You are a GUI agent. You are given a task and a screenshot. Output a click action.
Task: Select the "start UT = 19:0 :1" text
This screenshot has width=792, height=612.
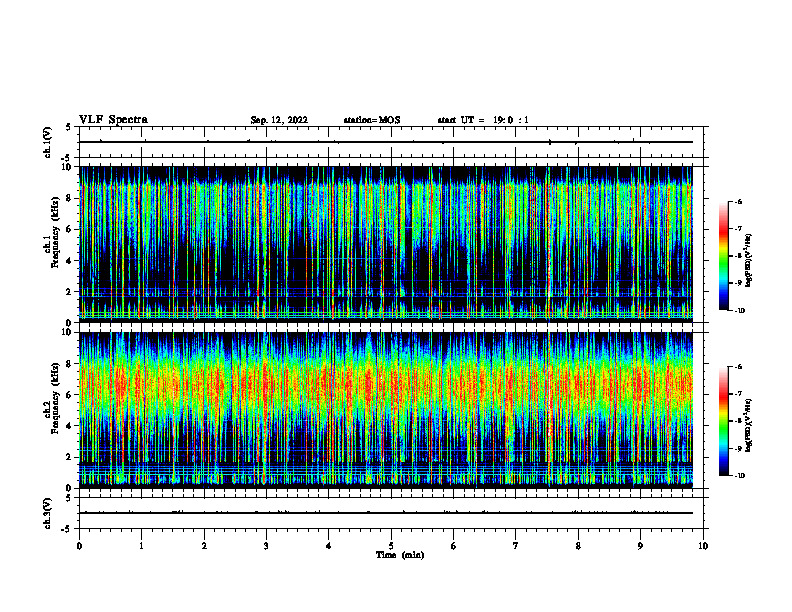pyautogui.click(x=483, y=120)
